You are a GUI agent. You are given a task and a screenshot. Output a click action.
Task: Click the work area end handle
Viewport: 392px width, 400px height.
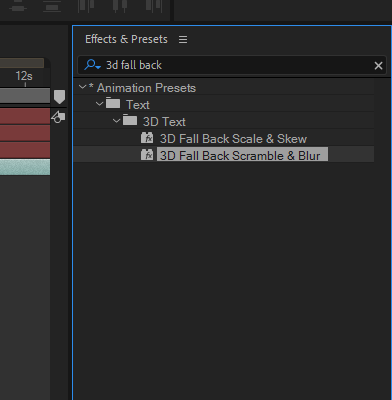pyautogui.click(x=59, y=97)
